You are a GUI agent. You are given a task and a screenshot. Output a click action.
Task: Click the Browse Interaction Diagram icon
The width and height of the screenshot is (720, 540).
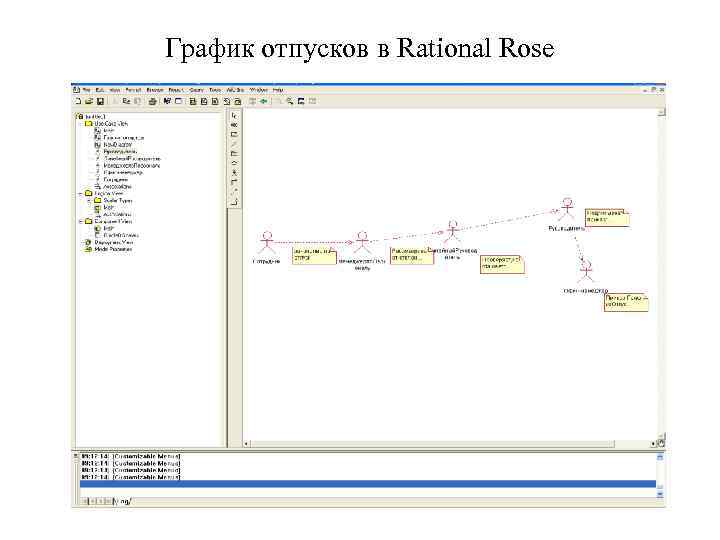click(x=204, y=101)
